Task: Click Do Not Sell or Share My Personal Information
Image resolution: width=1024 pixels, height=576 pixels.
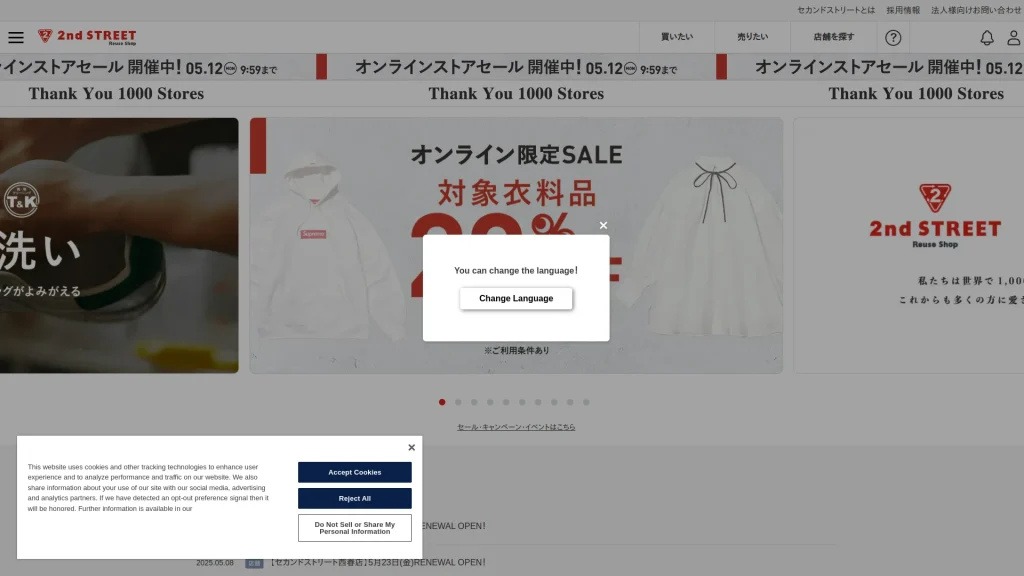Action: [x=355, y=528]
